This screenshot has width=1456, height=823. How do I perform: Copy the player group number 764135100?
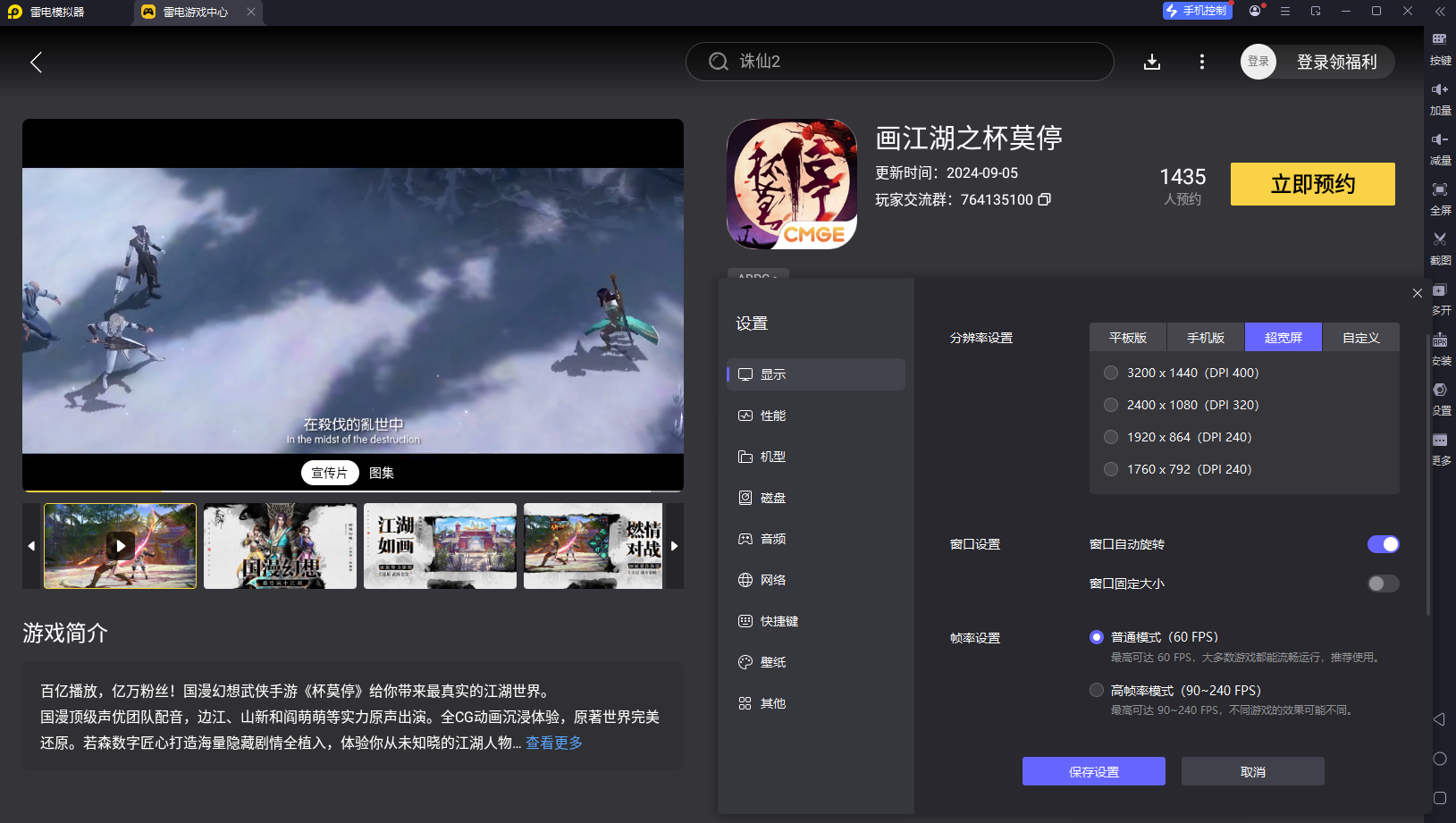coord(1044,199)
